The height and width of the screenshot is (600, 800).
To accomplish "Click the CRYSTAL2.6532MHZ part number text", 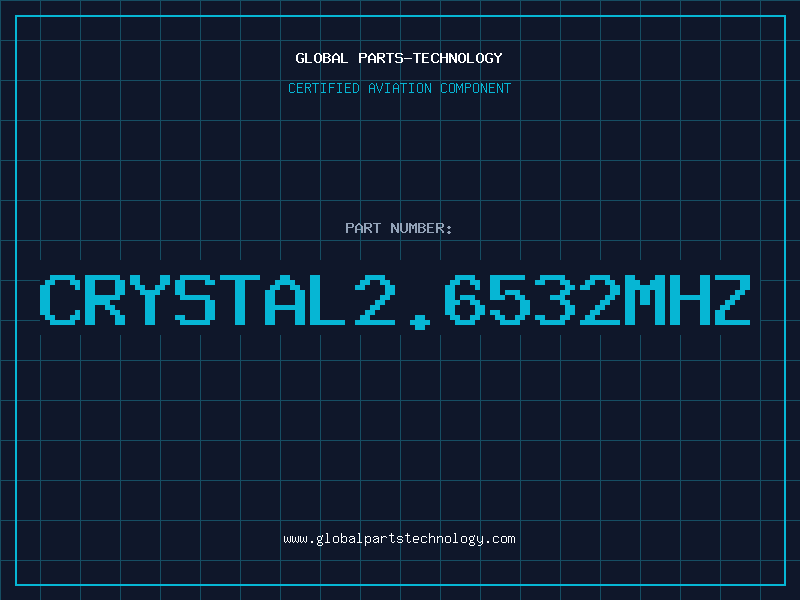I will tap(395, 301).
